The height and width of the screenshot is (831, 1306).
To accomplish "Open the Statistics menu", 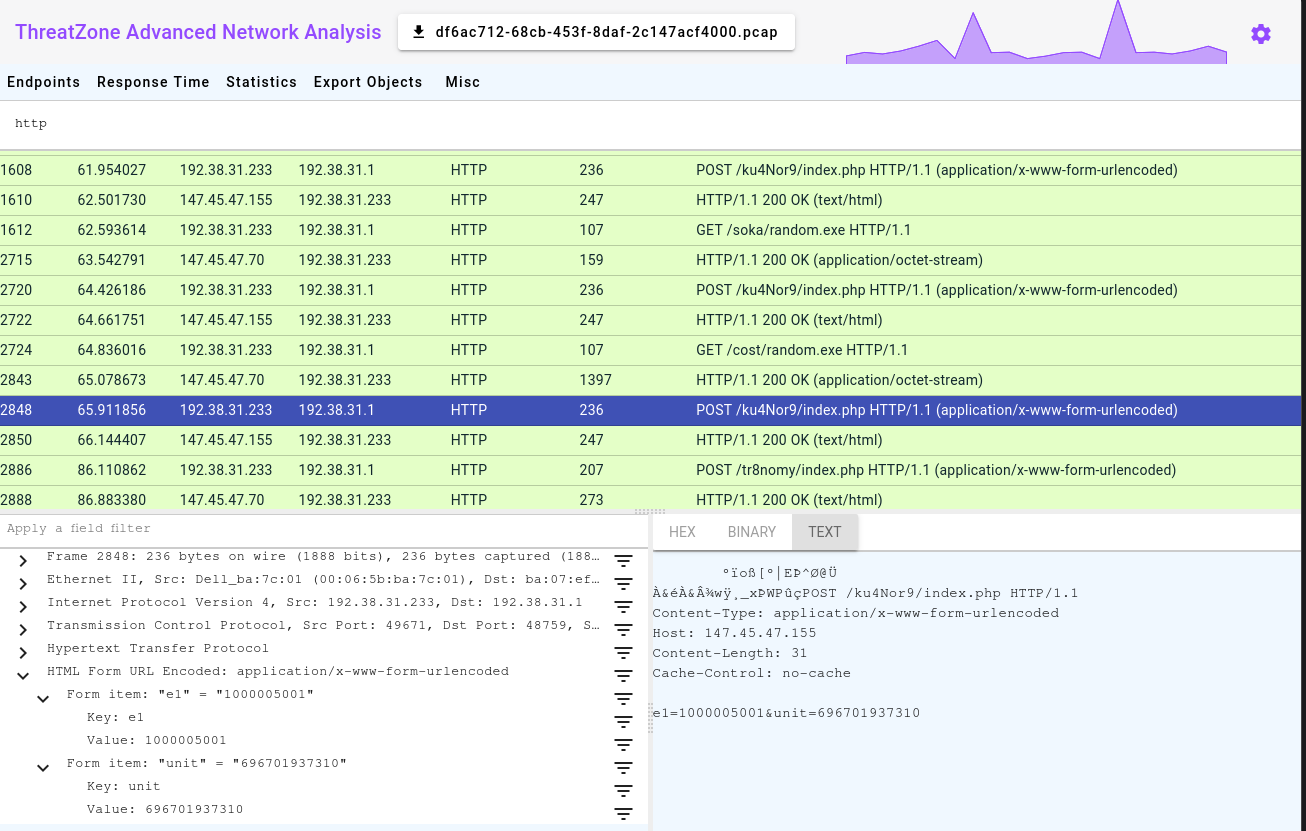I will tap(261, 82).
